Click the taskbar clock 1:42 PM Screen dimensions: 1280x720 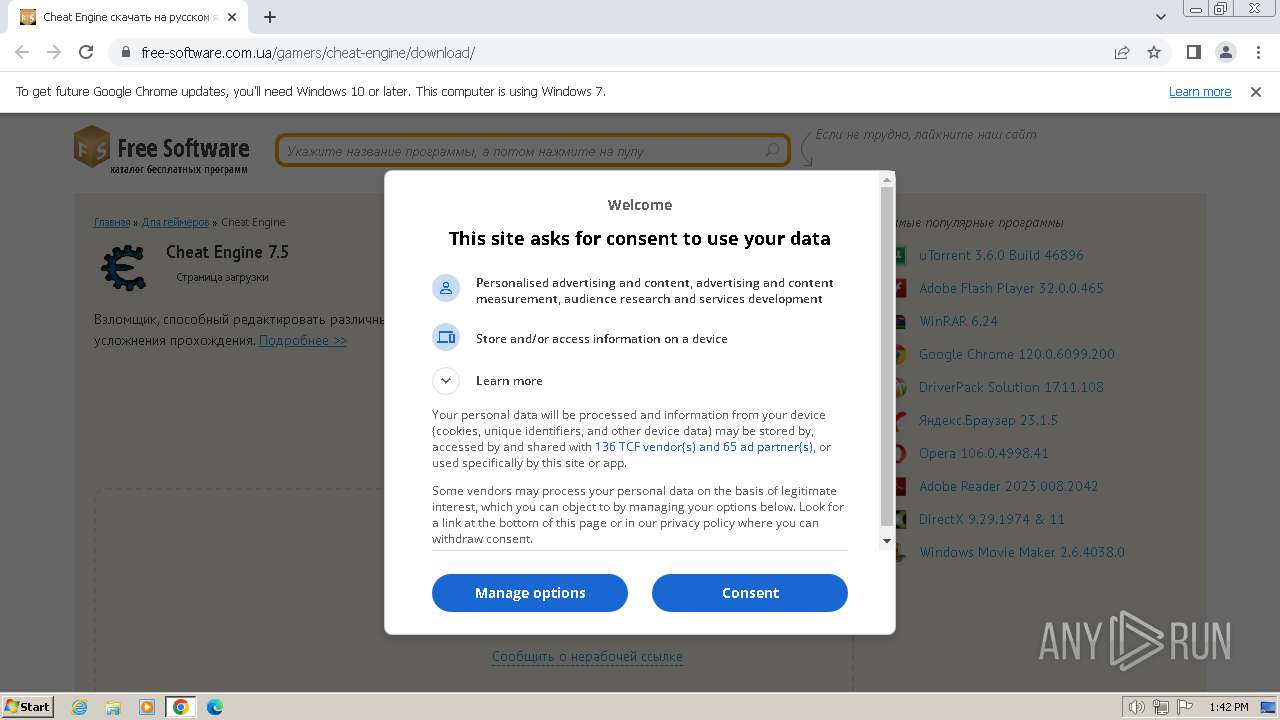(x=1228, y=707)
